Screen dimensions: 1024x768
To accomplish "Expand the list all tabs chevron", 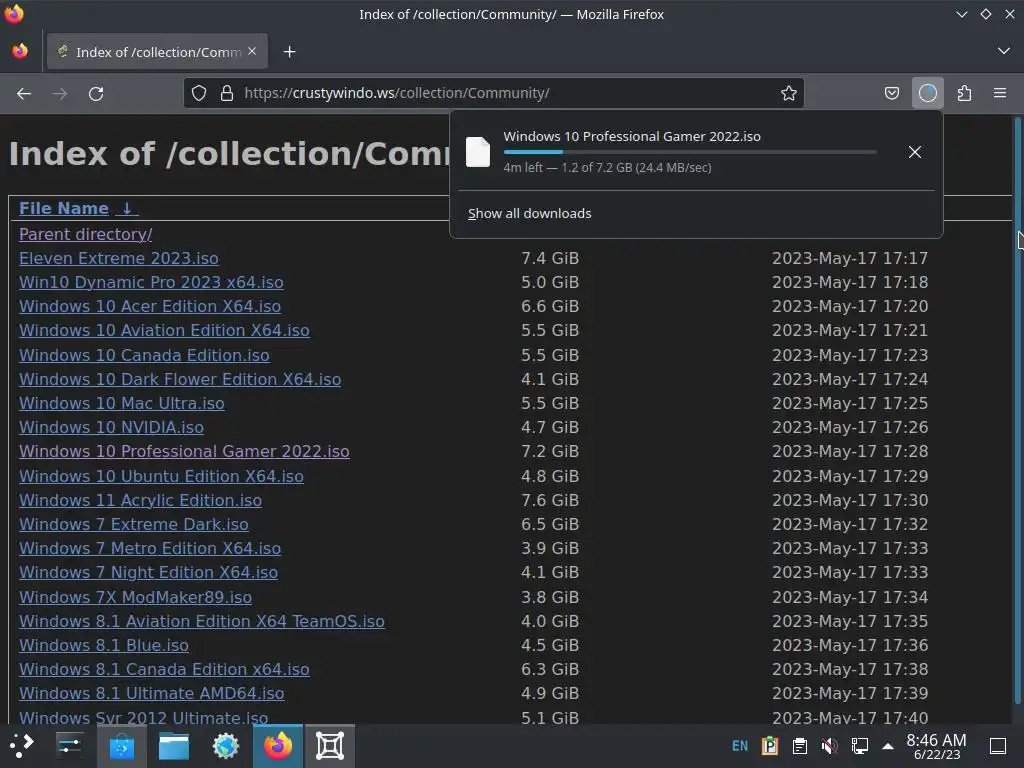I will pos(1004,51).
